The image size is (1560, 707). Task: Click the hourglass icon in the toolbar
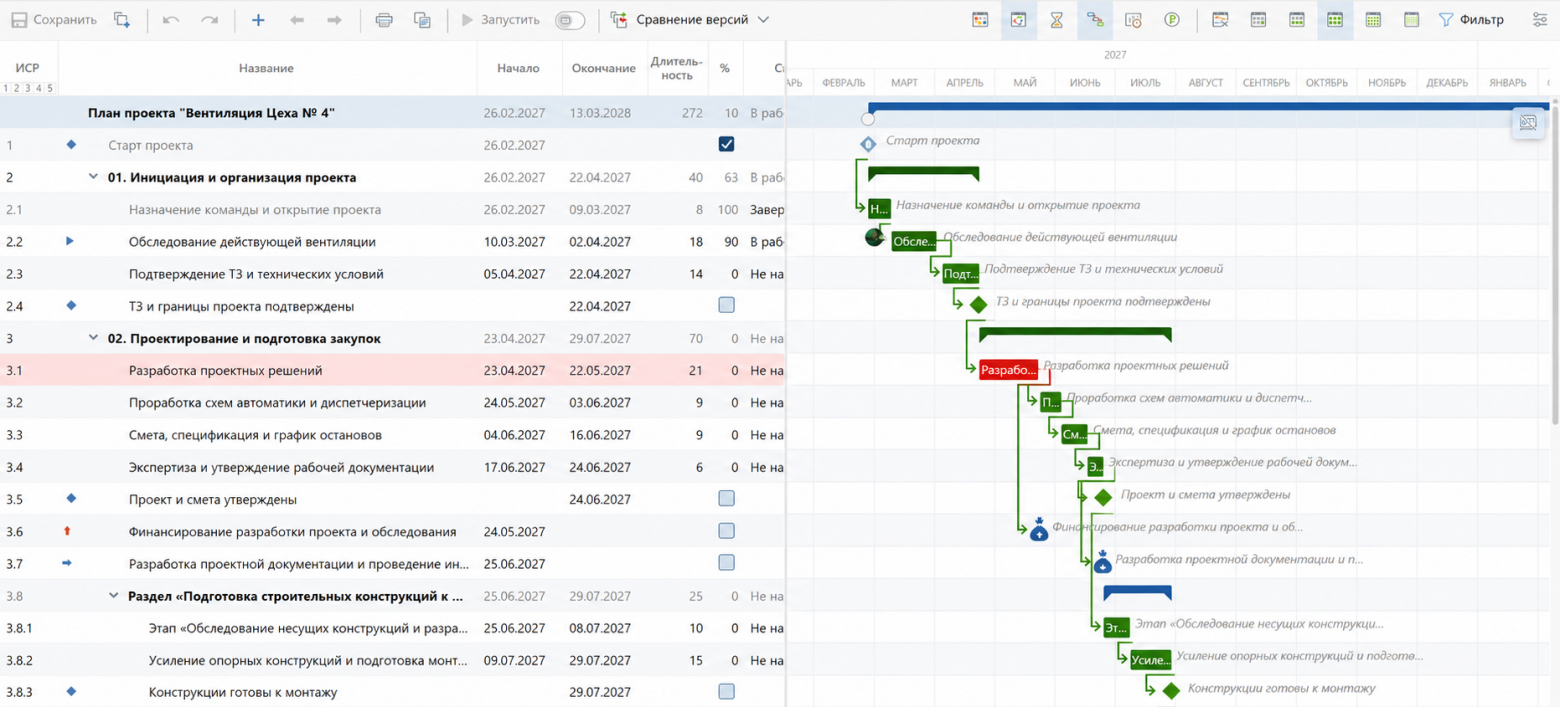(1057, 20)
